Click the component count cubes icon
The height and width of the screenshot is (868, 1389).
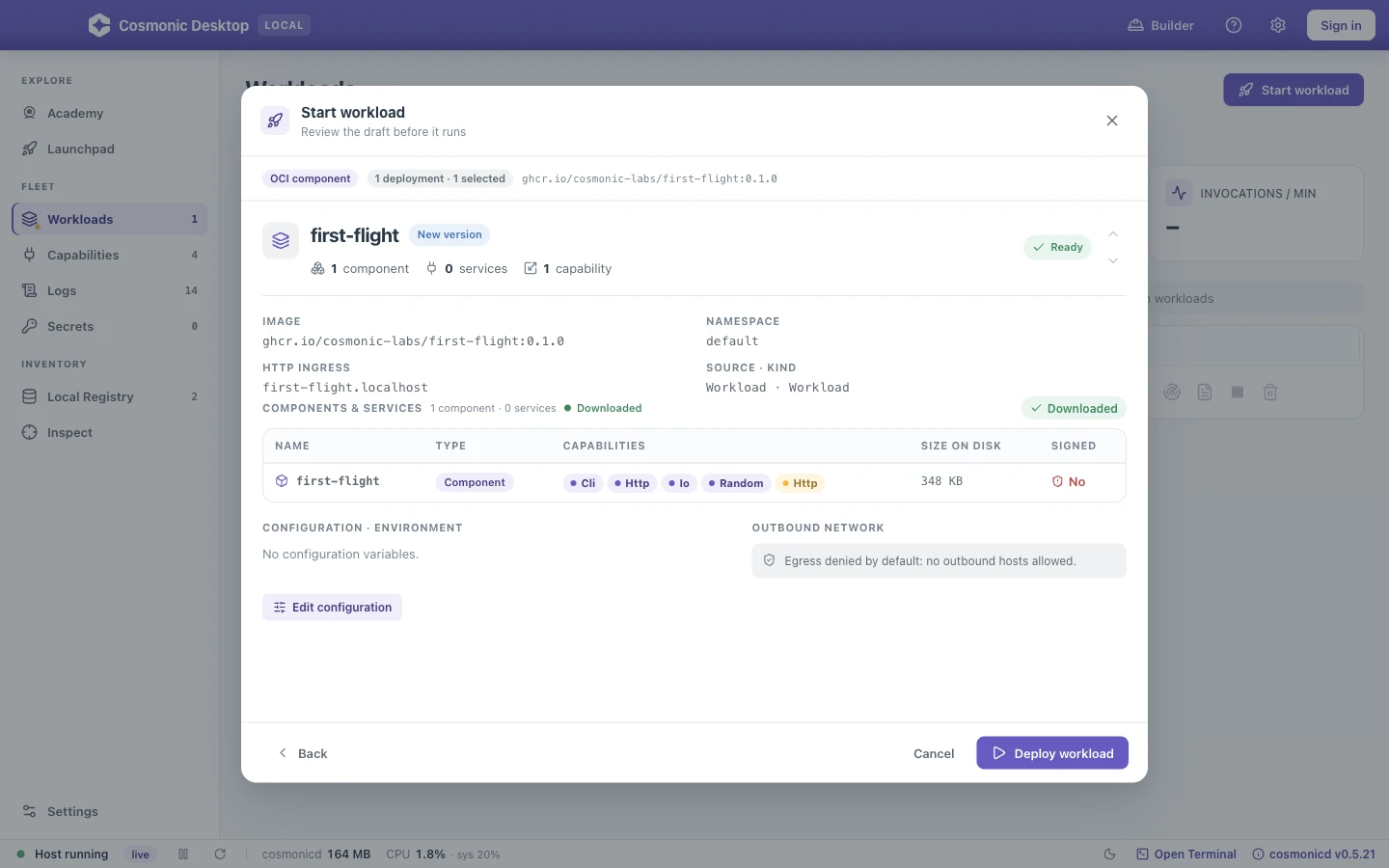pyautogui.click(x=317, y=268)
